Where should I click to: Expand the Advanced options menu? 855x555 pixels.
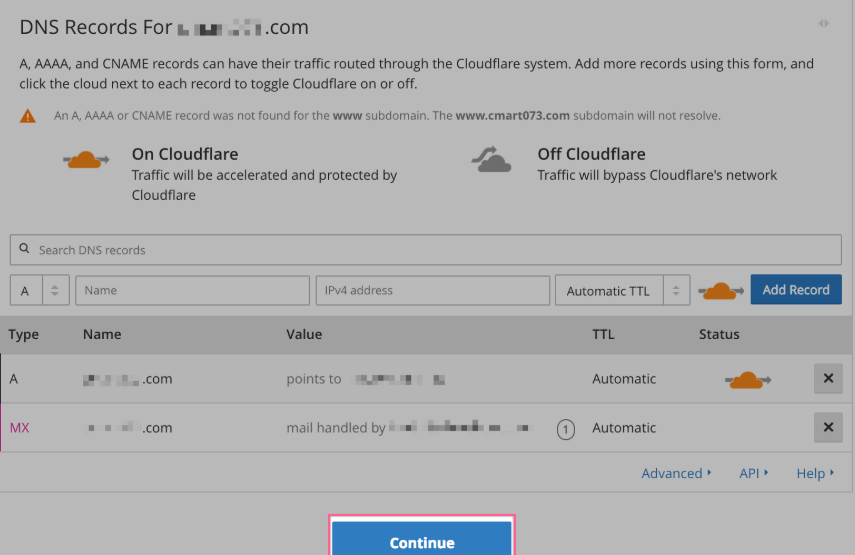676,473
